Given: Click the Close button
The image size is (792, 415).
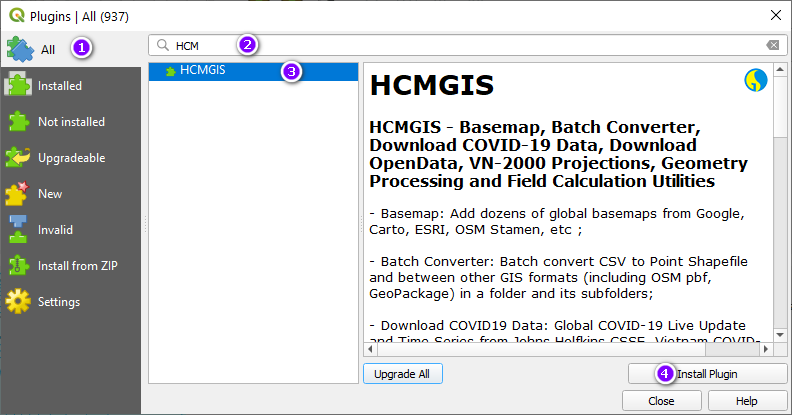Looking at the screenshot, I should click(x=661, y=401).
